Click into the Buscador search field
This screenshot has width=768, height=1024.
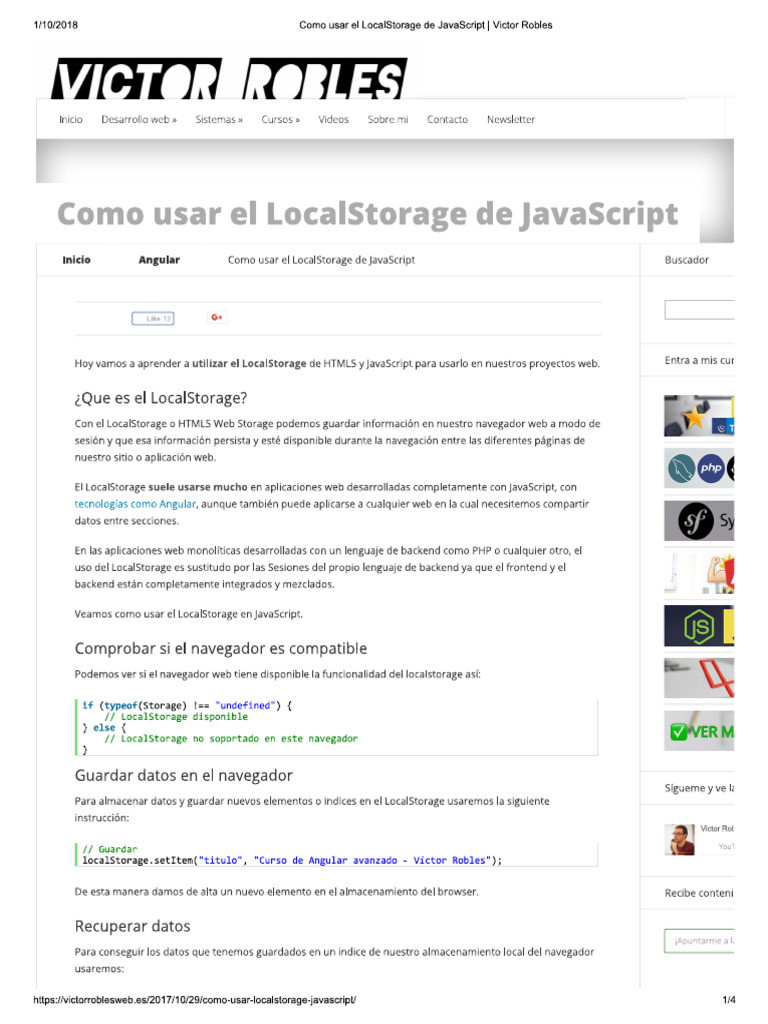tap(699, 310)
